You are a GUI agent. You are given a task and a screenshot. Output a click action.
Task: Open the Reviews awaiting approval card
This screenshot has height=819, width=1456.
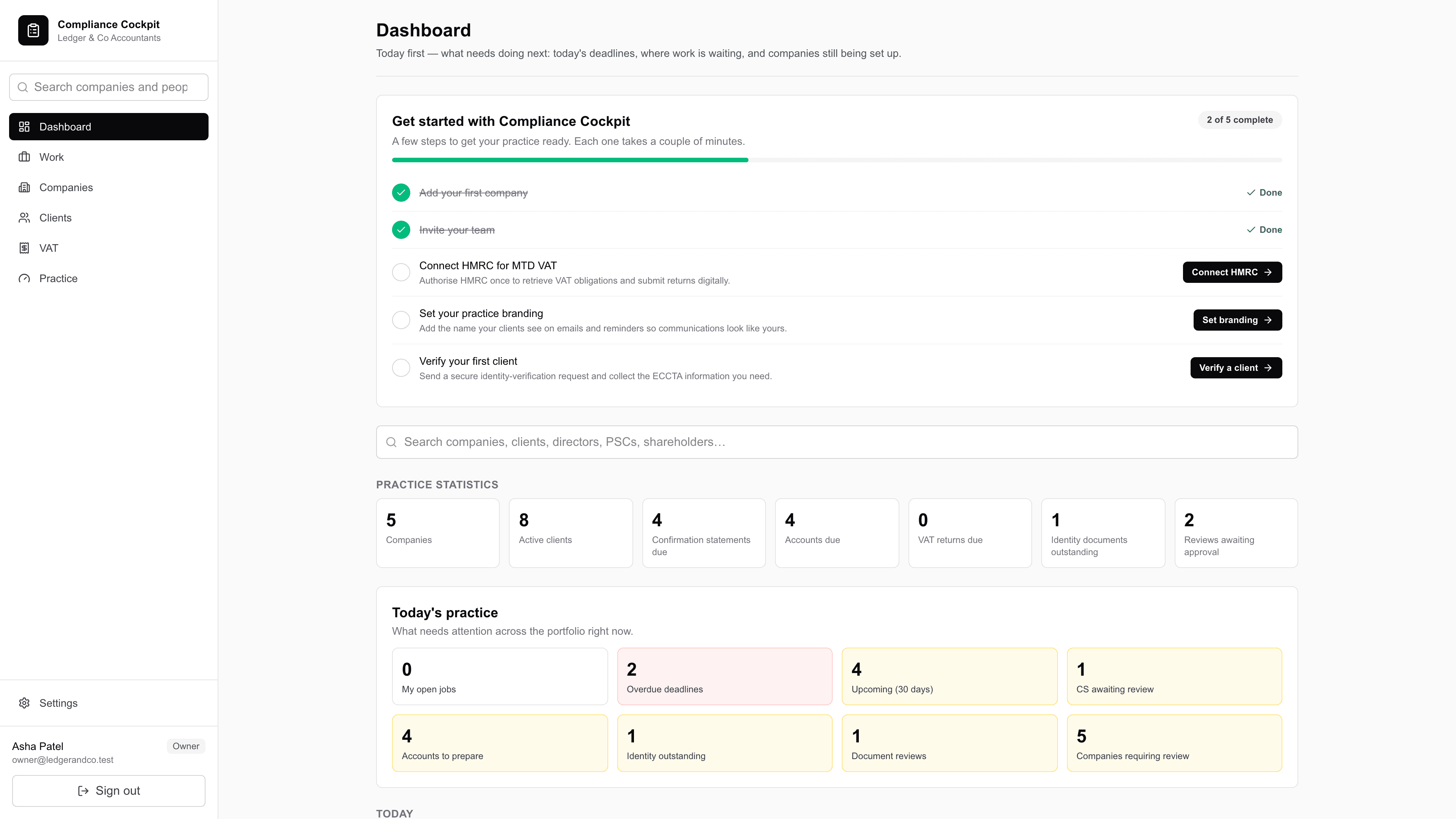(x=1237, y=533)
